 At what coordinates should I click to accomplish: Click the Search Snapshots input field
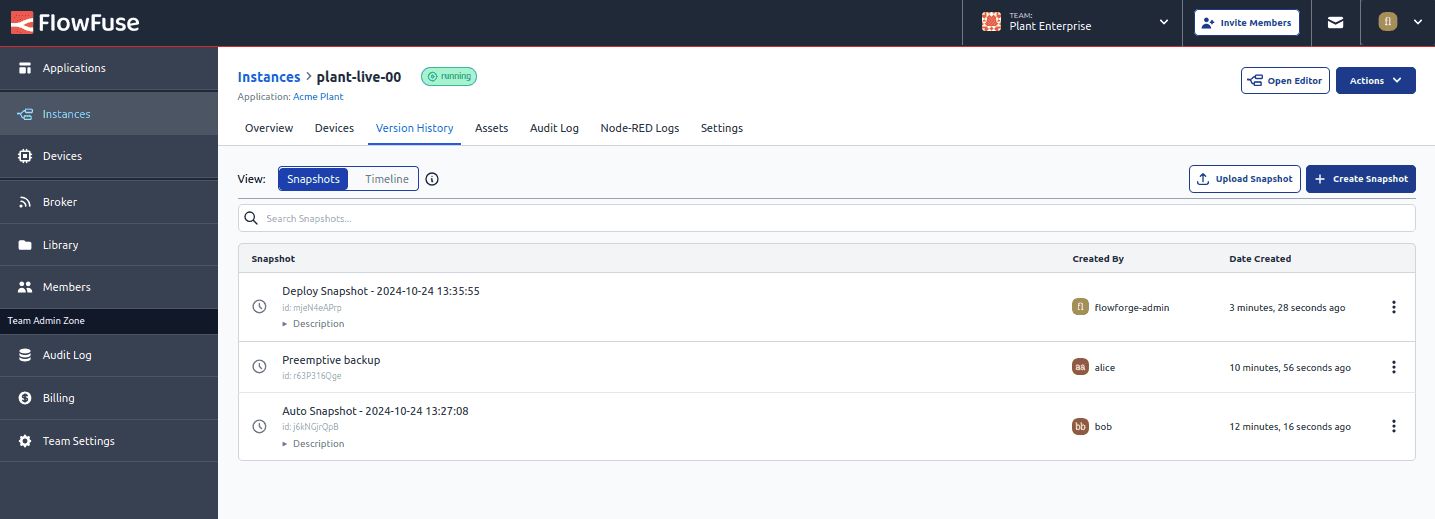826,218
